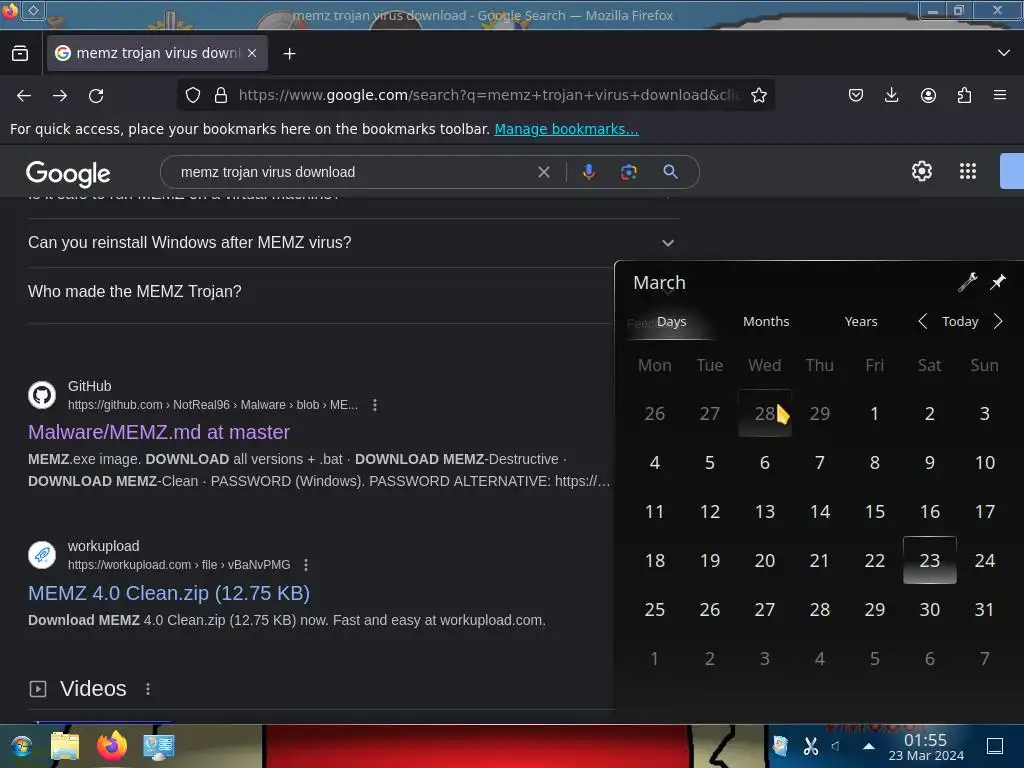Click the Firefox taskbar icon

112,746
